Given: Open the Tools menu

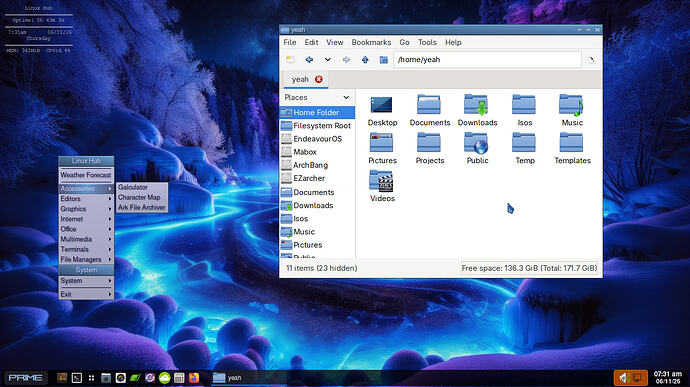Looking at the screenshot, I should (427, 42).
